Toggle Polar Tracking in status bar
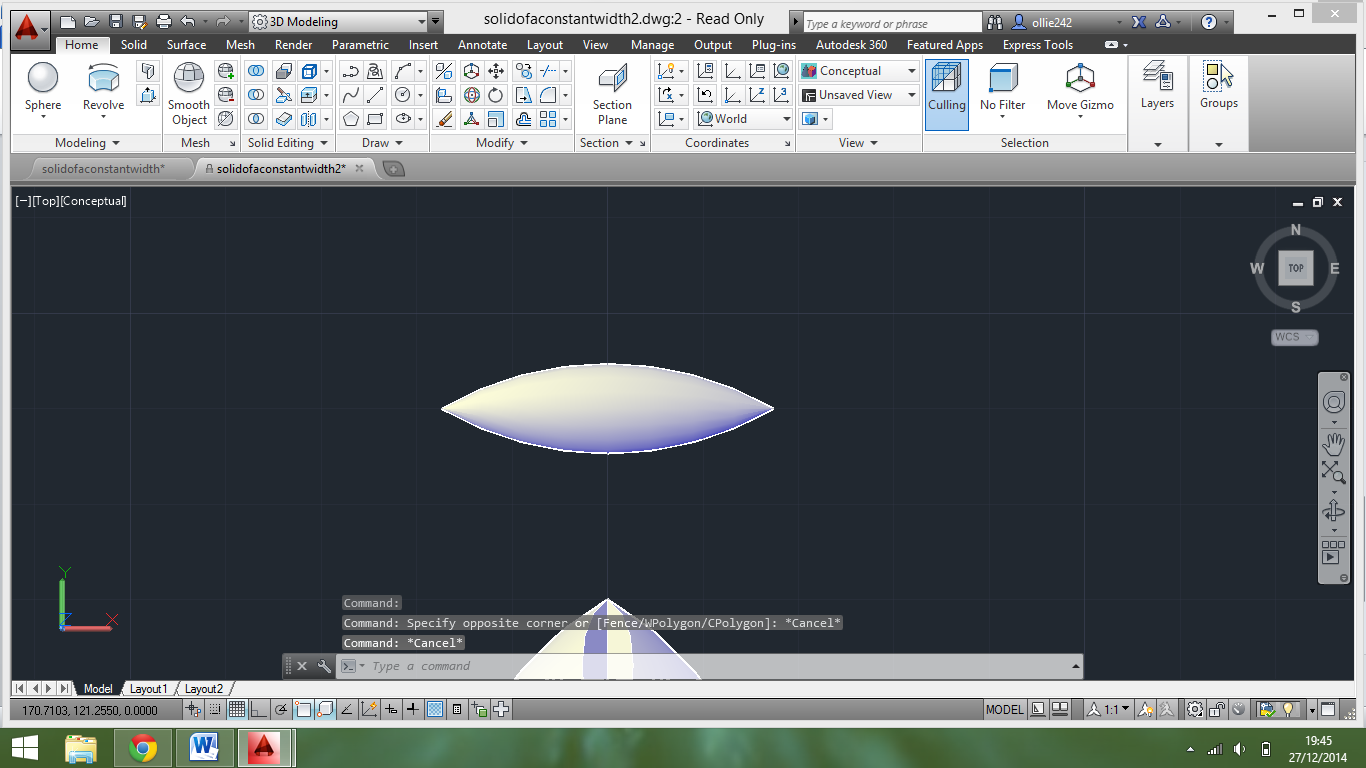The image size is (1366, 768). pyautogui.click(x=281, y=709)
